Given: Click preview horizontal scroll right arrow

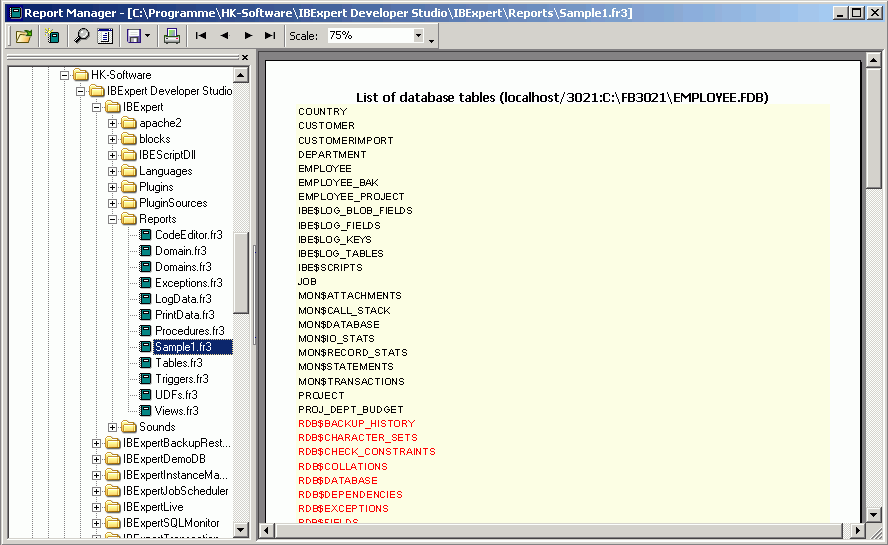Looking at the screenshot, I should (x=858, y=531).
